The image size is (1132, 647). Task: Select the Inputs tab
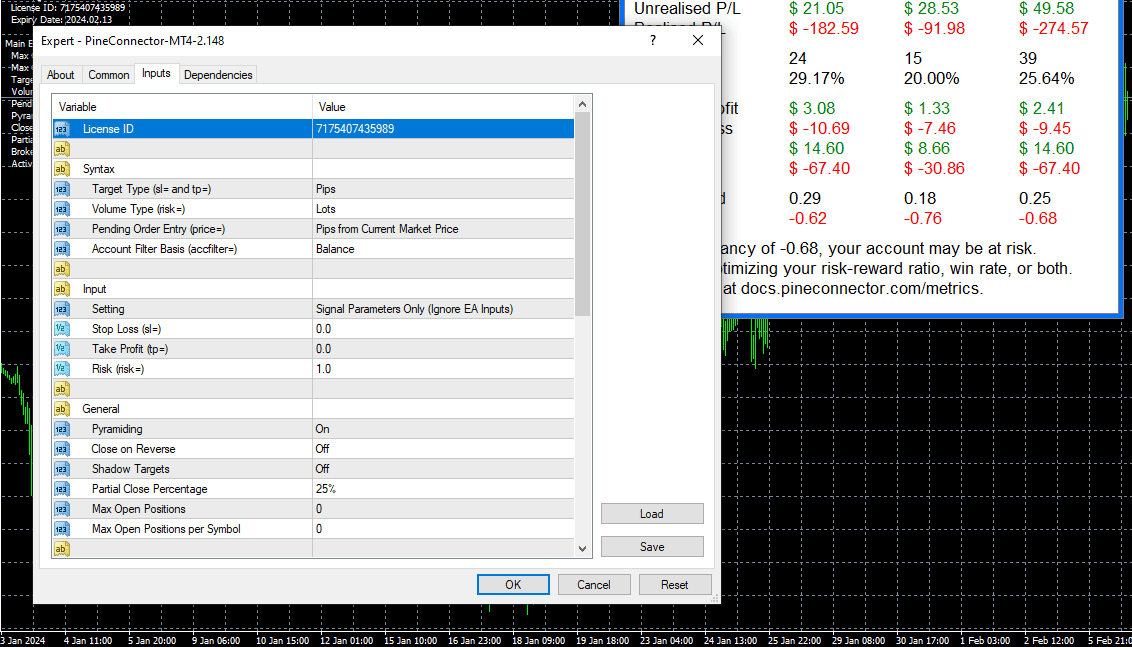157,74
